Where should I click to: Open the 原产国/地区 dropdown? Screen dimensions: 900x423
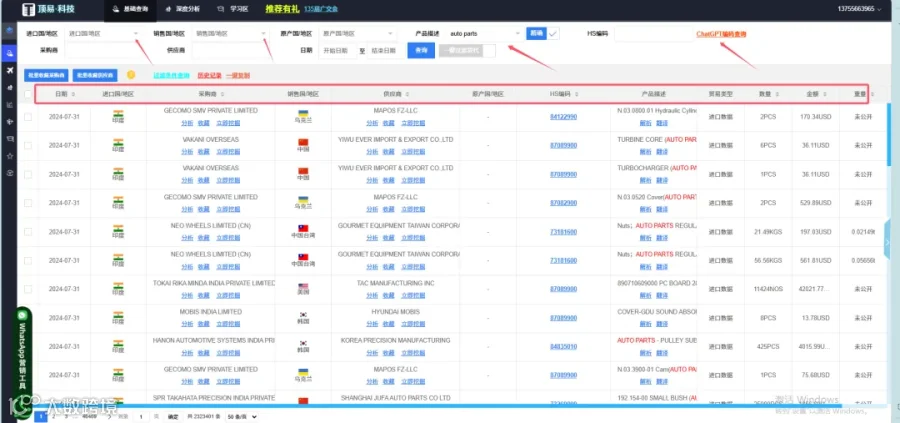[357, 34]
